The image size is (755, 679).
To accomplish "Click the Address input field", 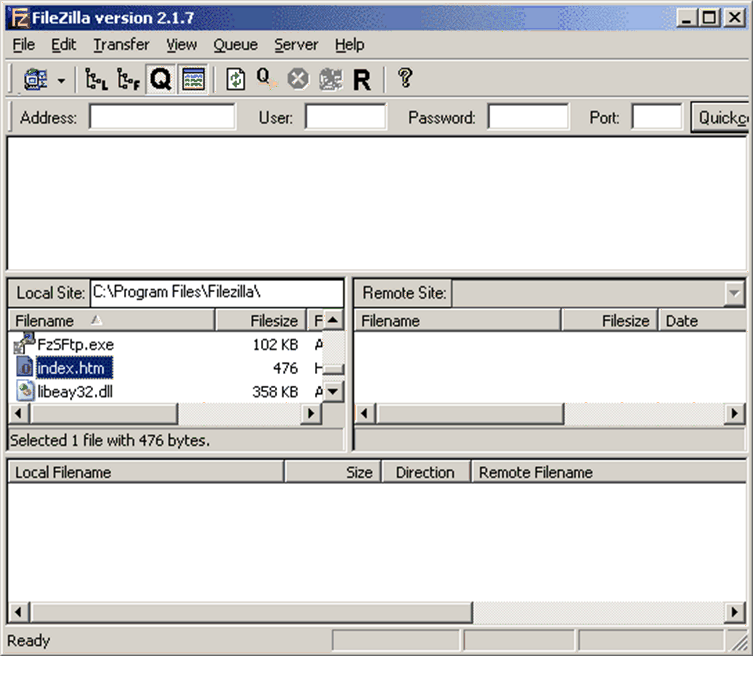I will (x=162, y=117).
